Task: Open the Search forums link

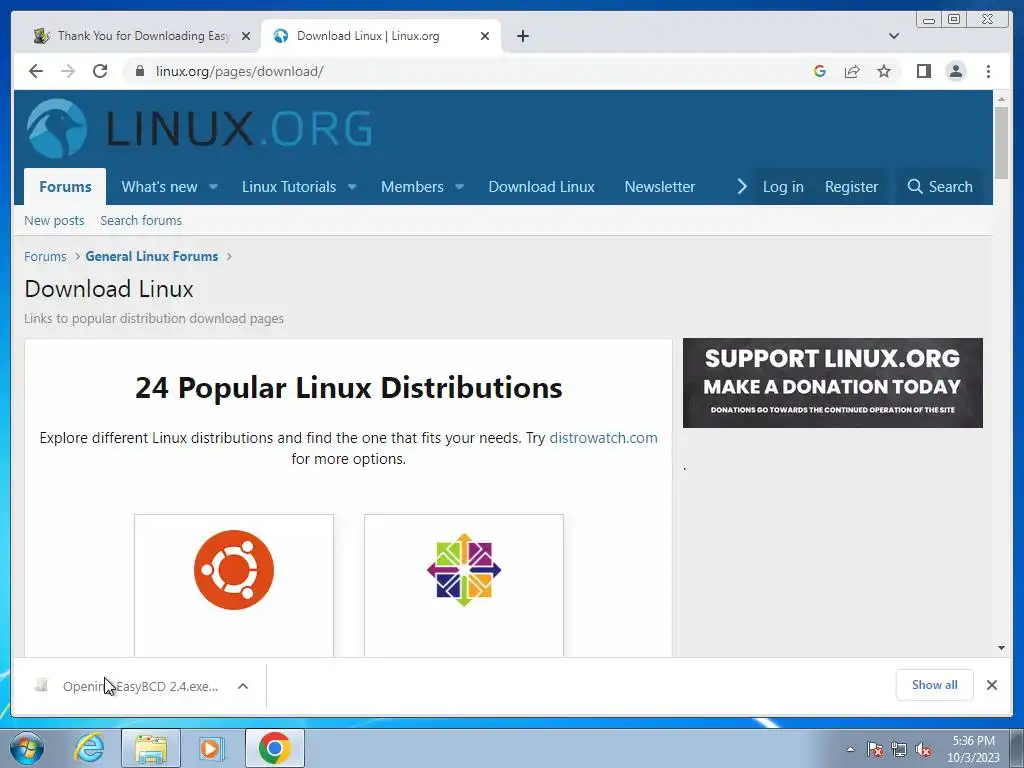Action: pyautogui.click(x=141, y=221)
